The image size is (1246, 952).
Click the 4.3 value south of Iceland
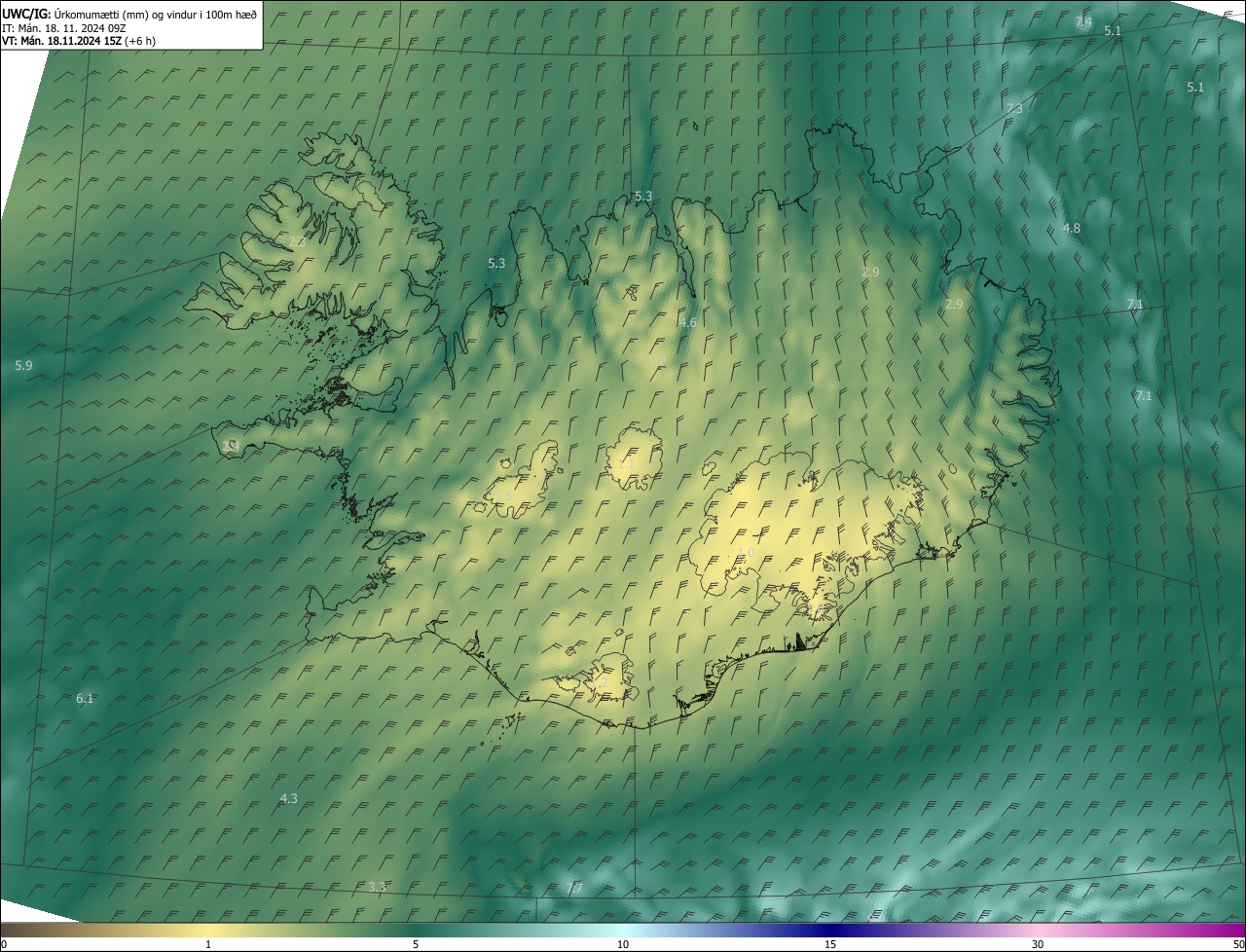288,798
